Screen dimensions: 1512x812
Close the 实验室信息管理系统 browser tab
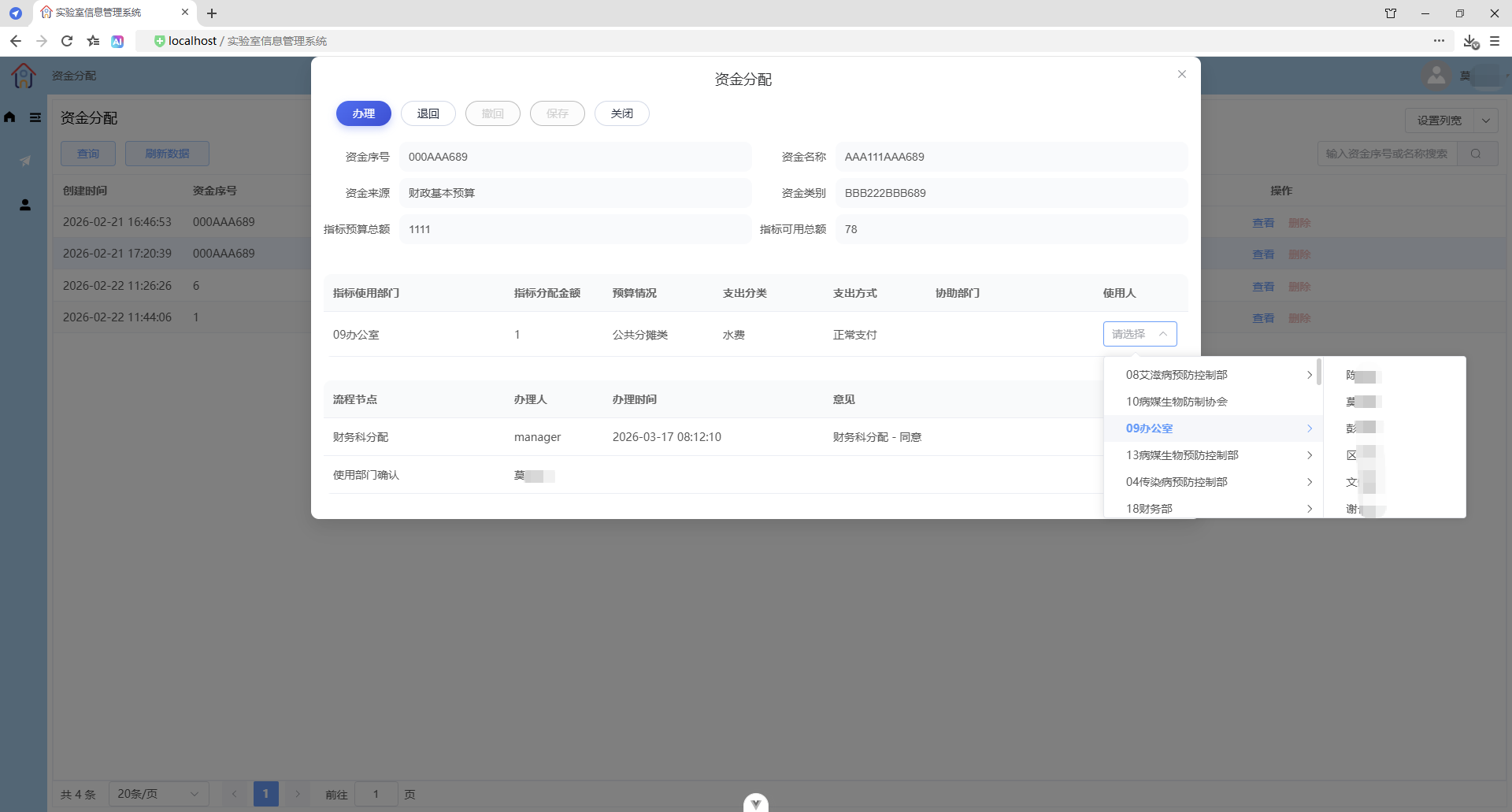coord(185,13)
